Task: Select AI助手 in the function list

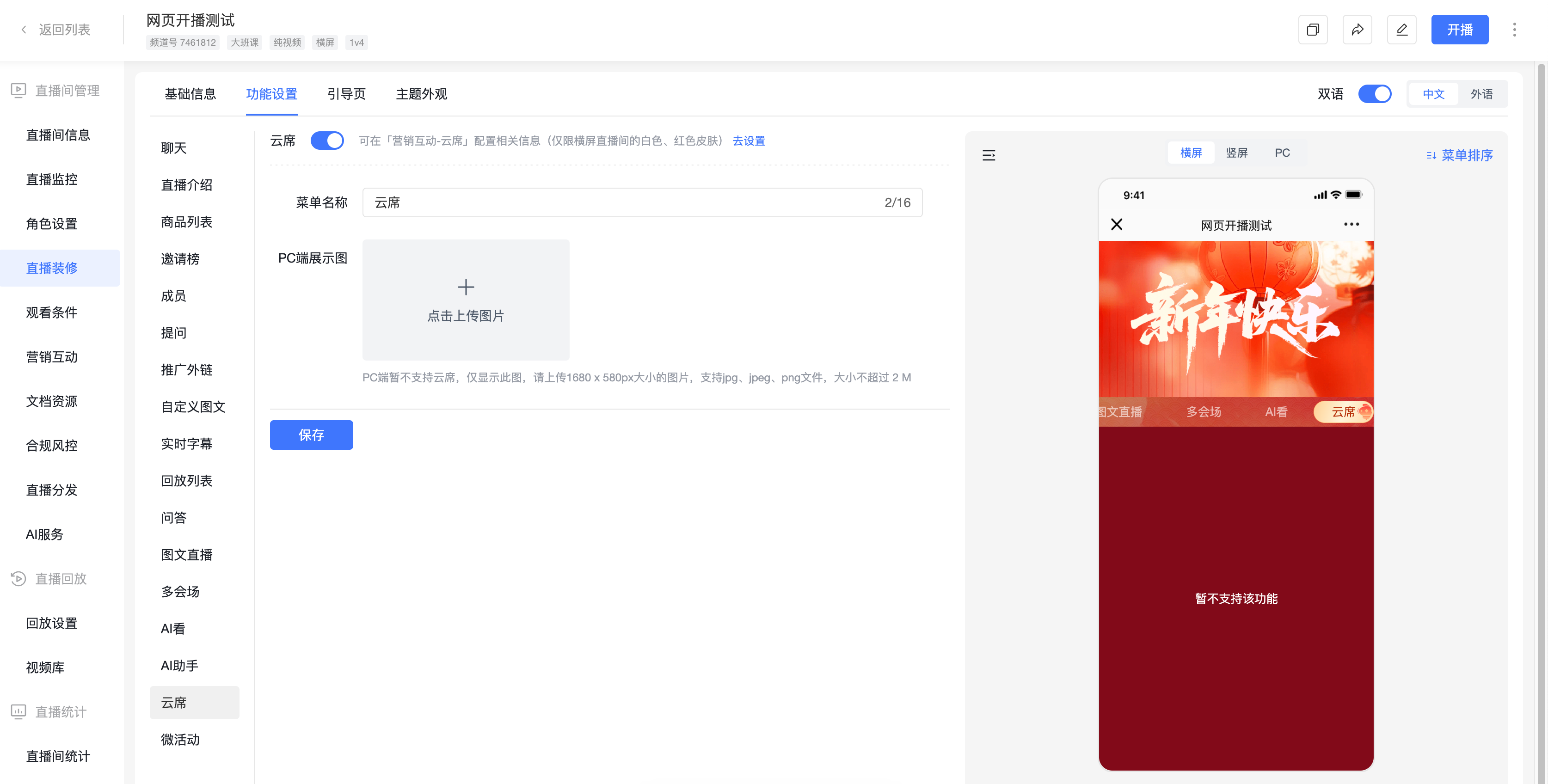Action: point(179,666)
